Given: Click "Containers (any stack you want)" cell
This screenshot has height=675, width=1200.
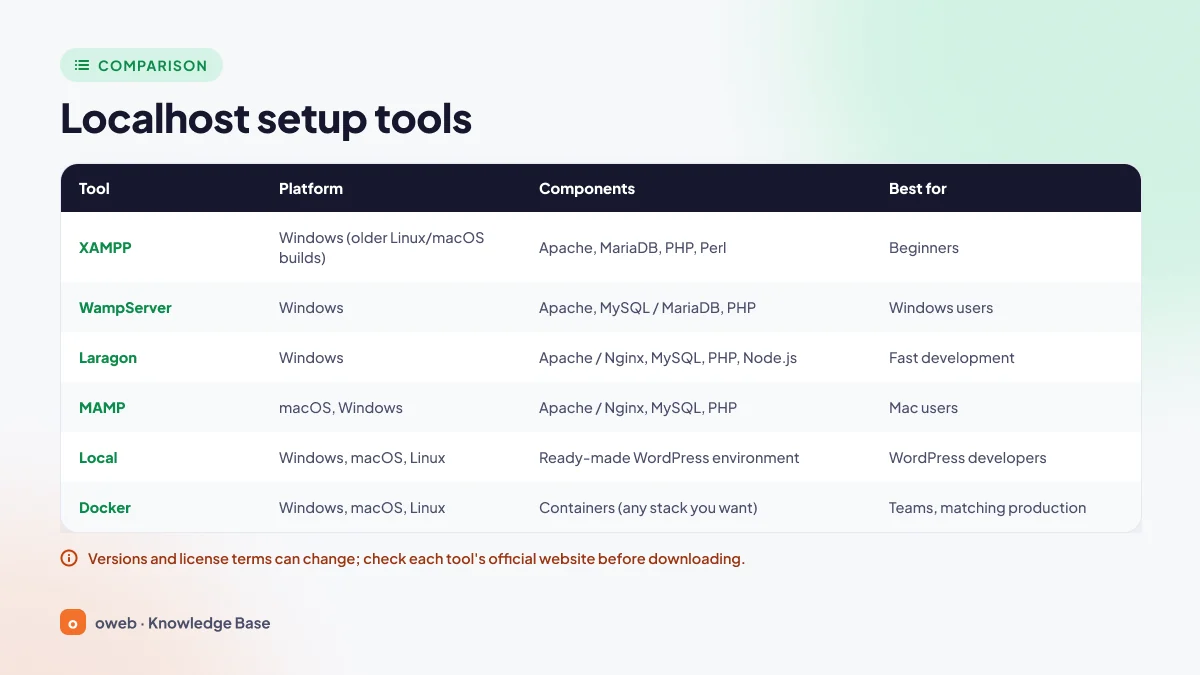Looking at the screenshot, I should pos(648,508).
